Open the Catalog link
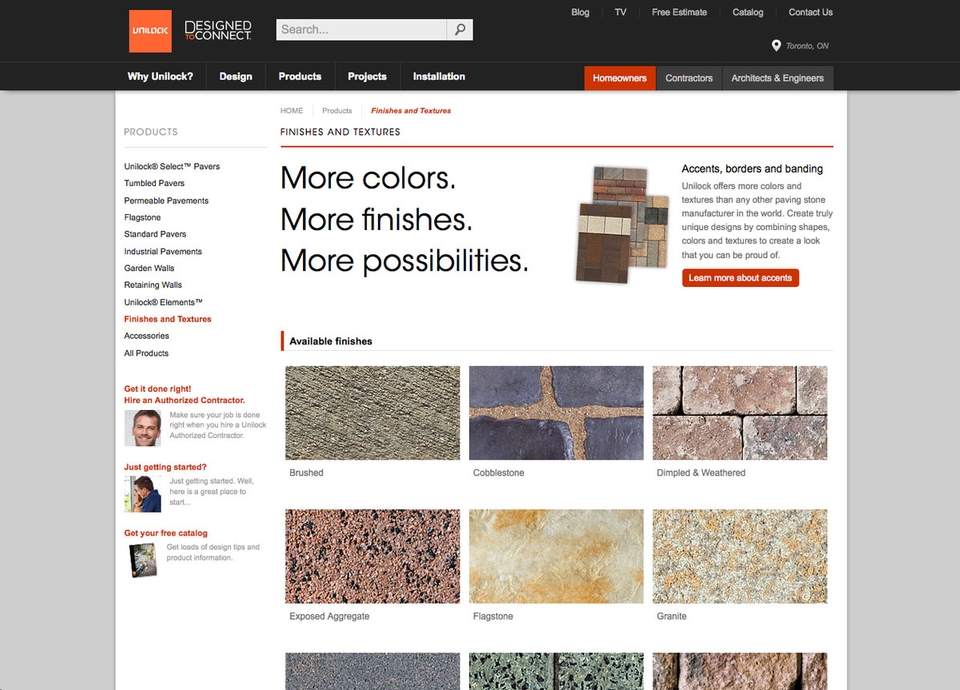The height and width of the screenshot is (690, 960). click(x=748, y=12)
